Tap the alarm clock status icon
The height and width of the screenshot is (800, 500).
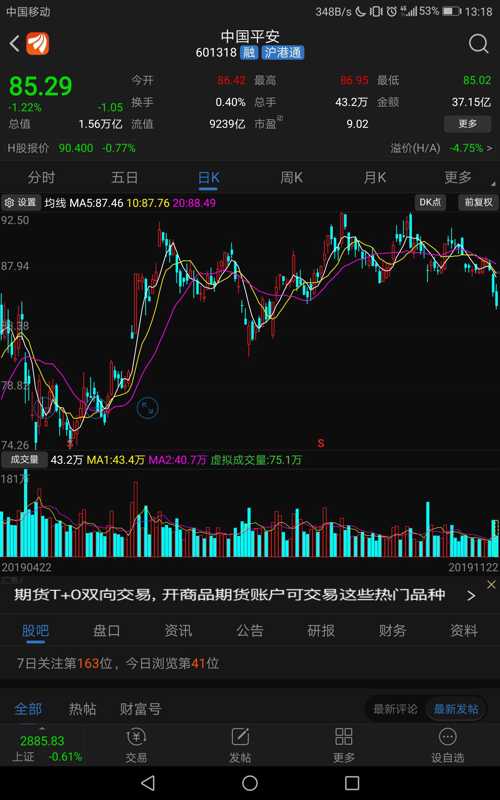coord(391,11)
